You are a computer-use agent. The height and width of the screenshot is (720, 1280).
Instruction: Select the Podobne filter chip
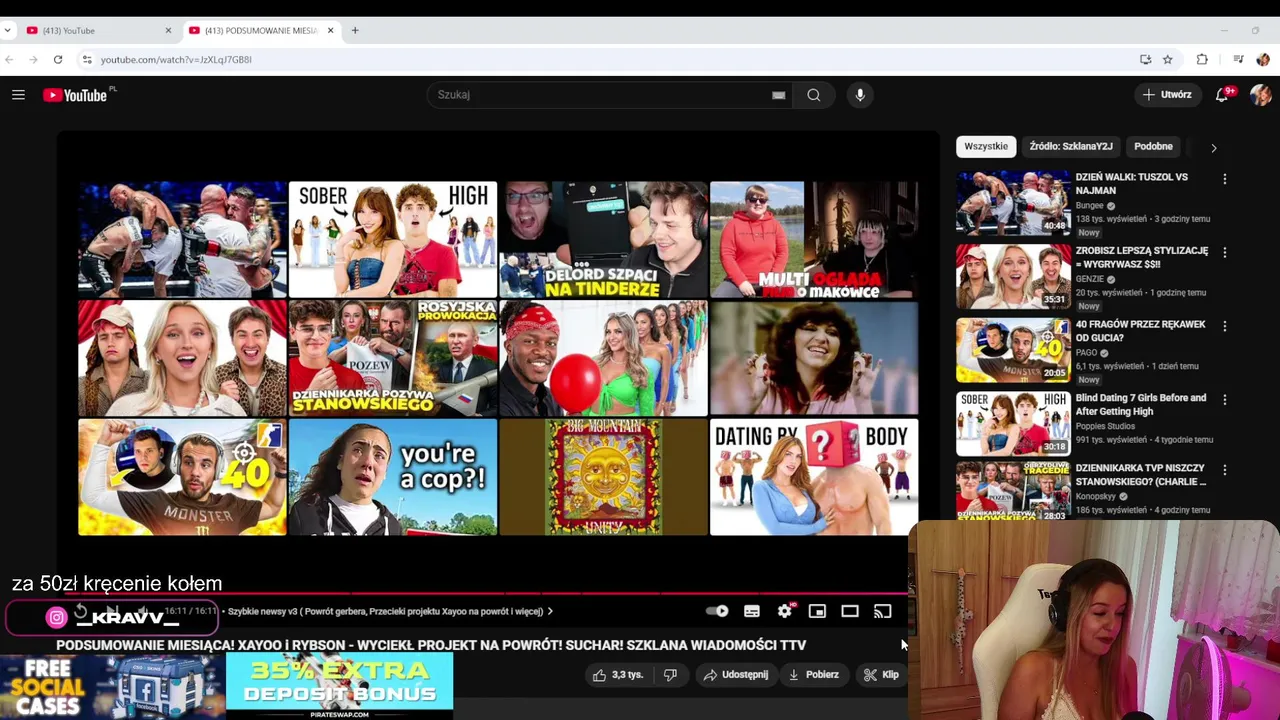(x=1153, y=146)
